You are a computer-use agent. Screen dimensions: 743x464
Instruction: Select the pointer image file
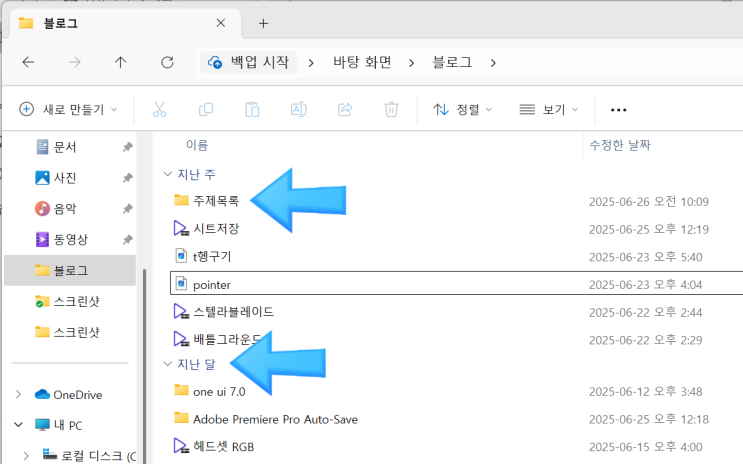(456, 283)
